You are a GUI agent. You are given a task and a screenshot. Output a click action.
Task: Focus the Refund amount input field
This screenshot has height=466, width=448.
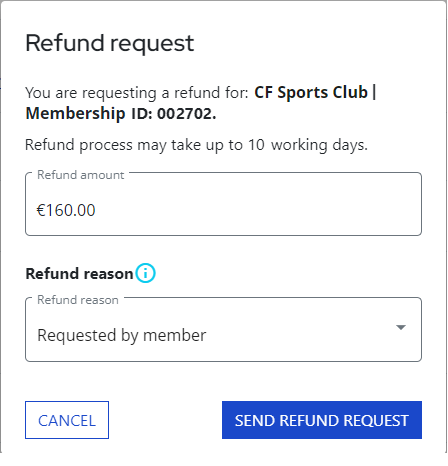coord(223,204)
